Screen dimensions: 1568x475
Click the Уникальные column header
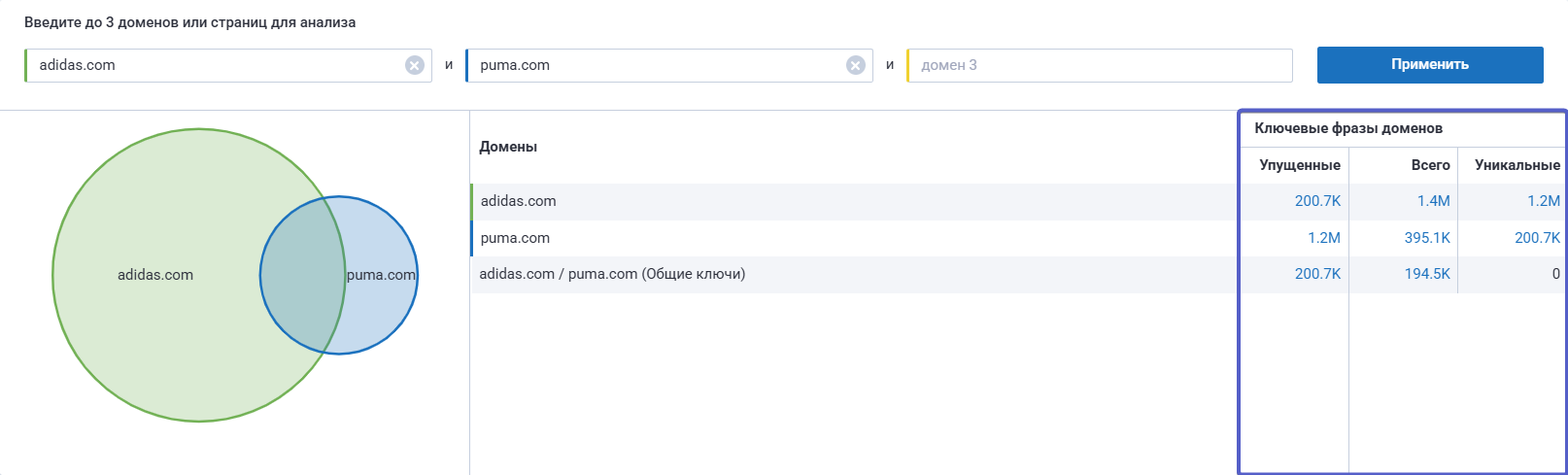(x=1517, y=165)
